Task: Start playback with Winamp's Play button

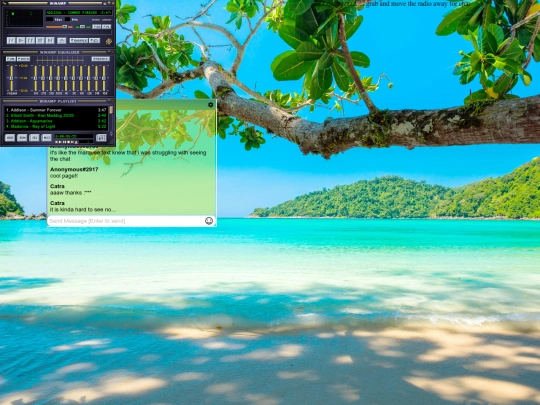Action: (x=21, y=41)
